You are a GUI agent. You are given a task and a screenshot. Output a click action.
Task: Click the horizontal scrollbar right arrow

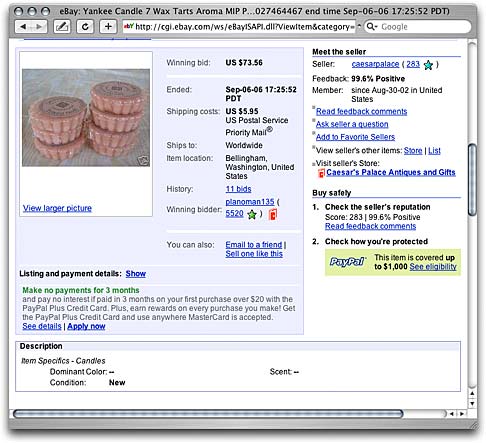coord(462,414)
